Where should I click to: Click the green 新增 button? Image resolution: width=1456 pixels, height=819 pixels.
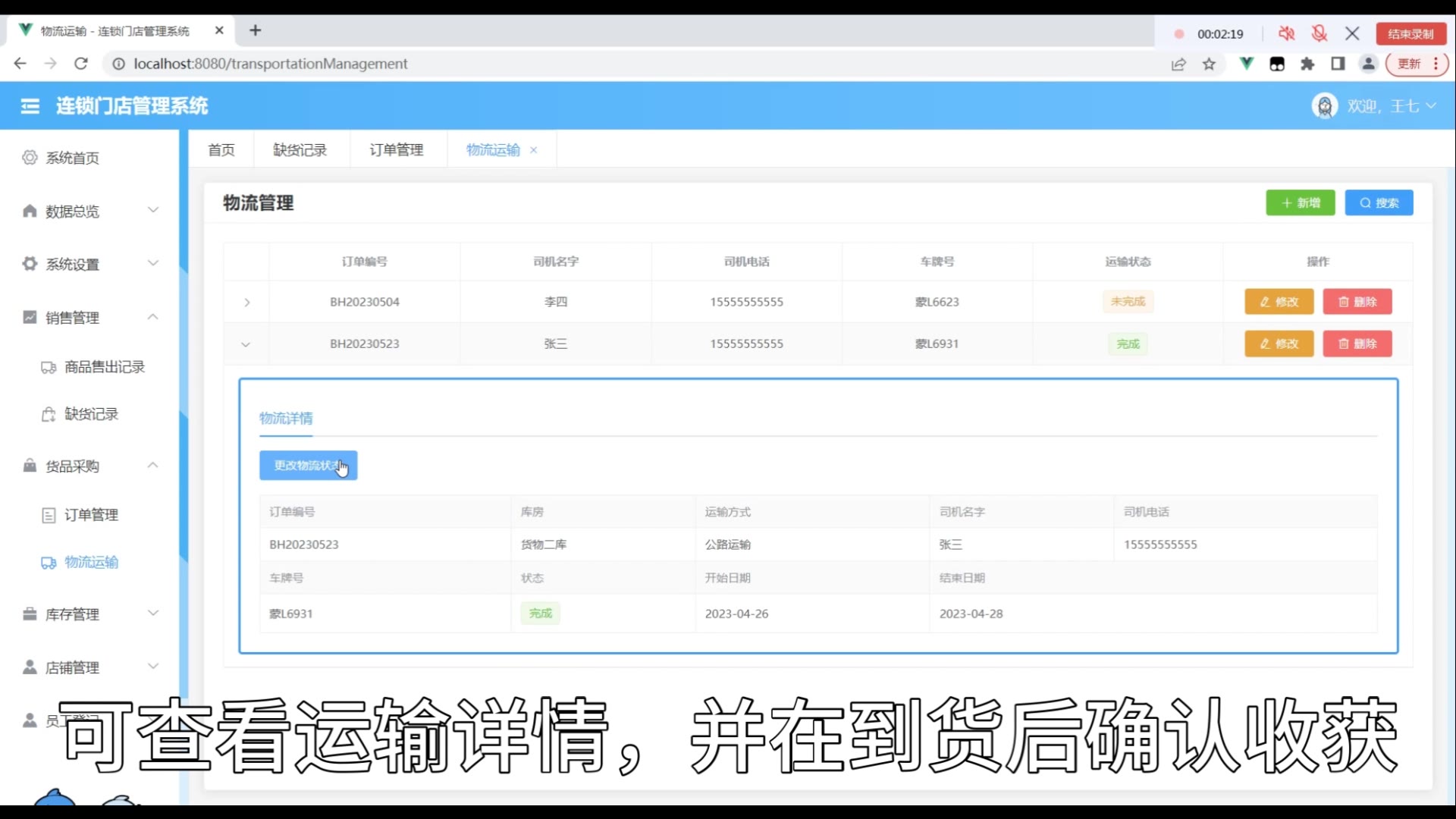click(x=1300, y=202)
